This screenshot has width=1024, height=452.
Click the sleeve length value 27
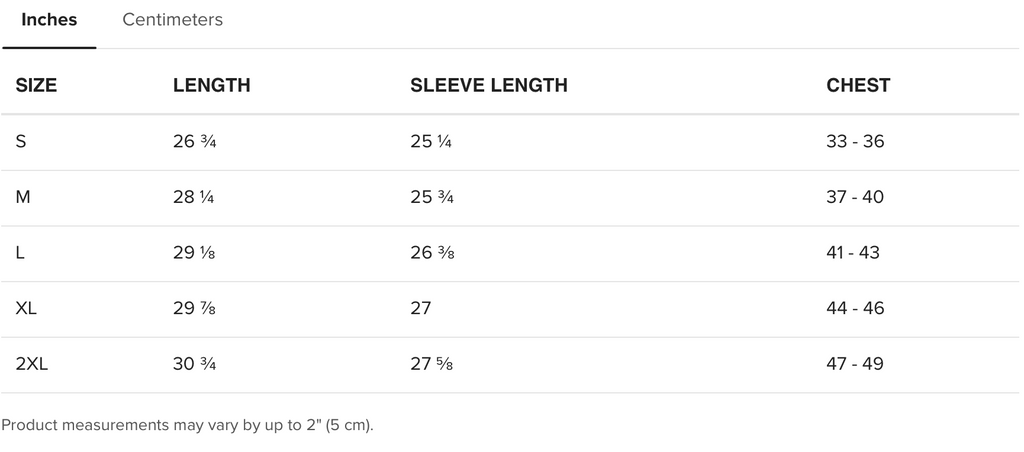pos(421,308)
